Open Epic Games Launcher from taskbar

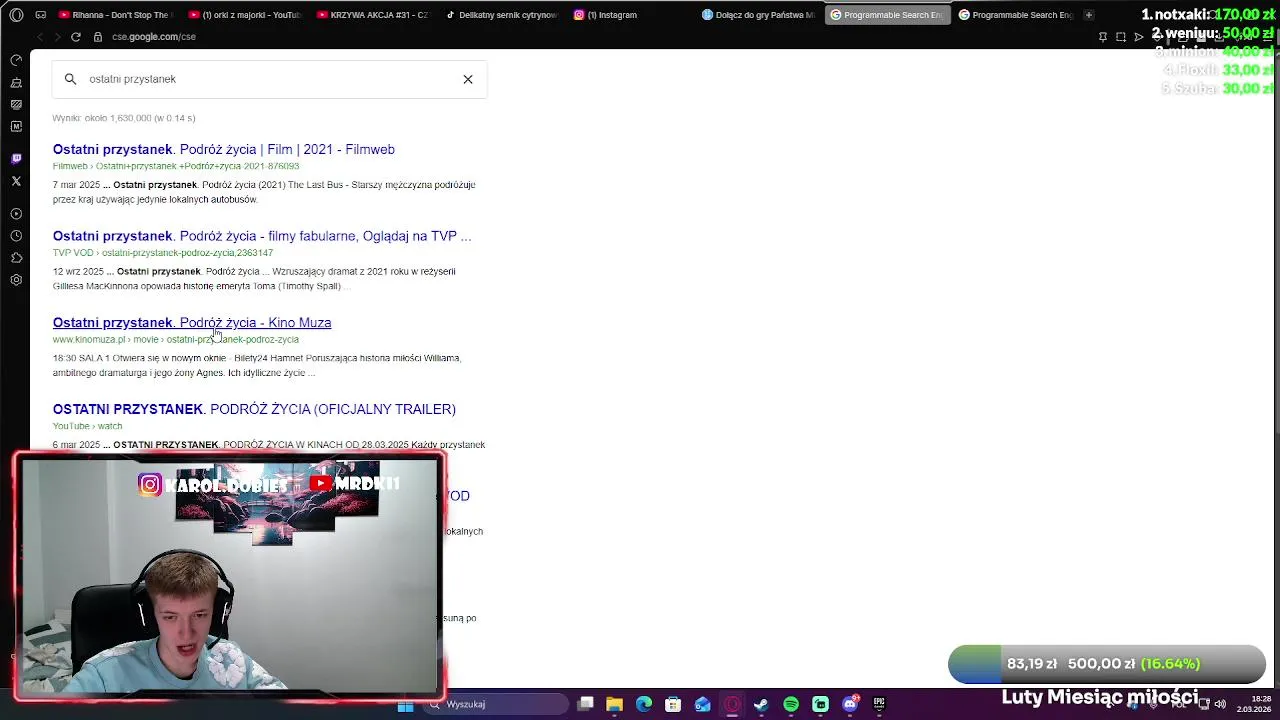(879, 705)
